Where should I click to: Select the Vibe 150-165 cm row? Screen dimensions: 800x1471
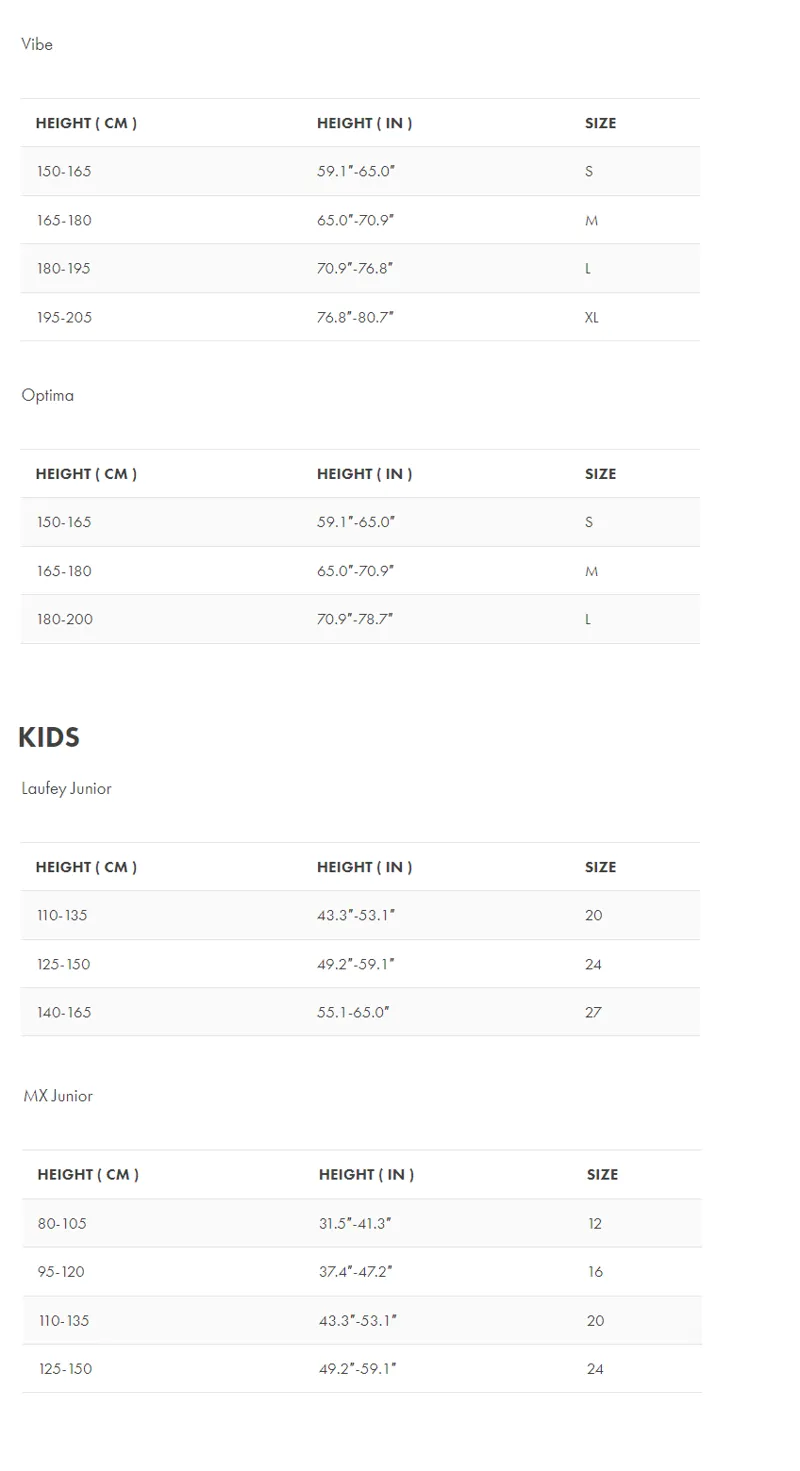[360, 171]
